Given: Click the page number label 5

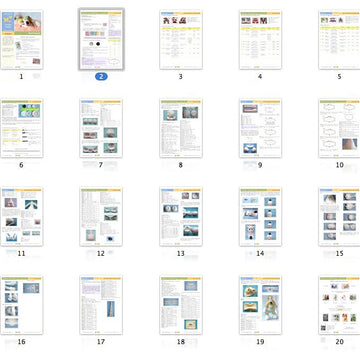Looking at the screenshot, I should pyautogui.click(x=339, y=77).
